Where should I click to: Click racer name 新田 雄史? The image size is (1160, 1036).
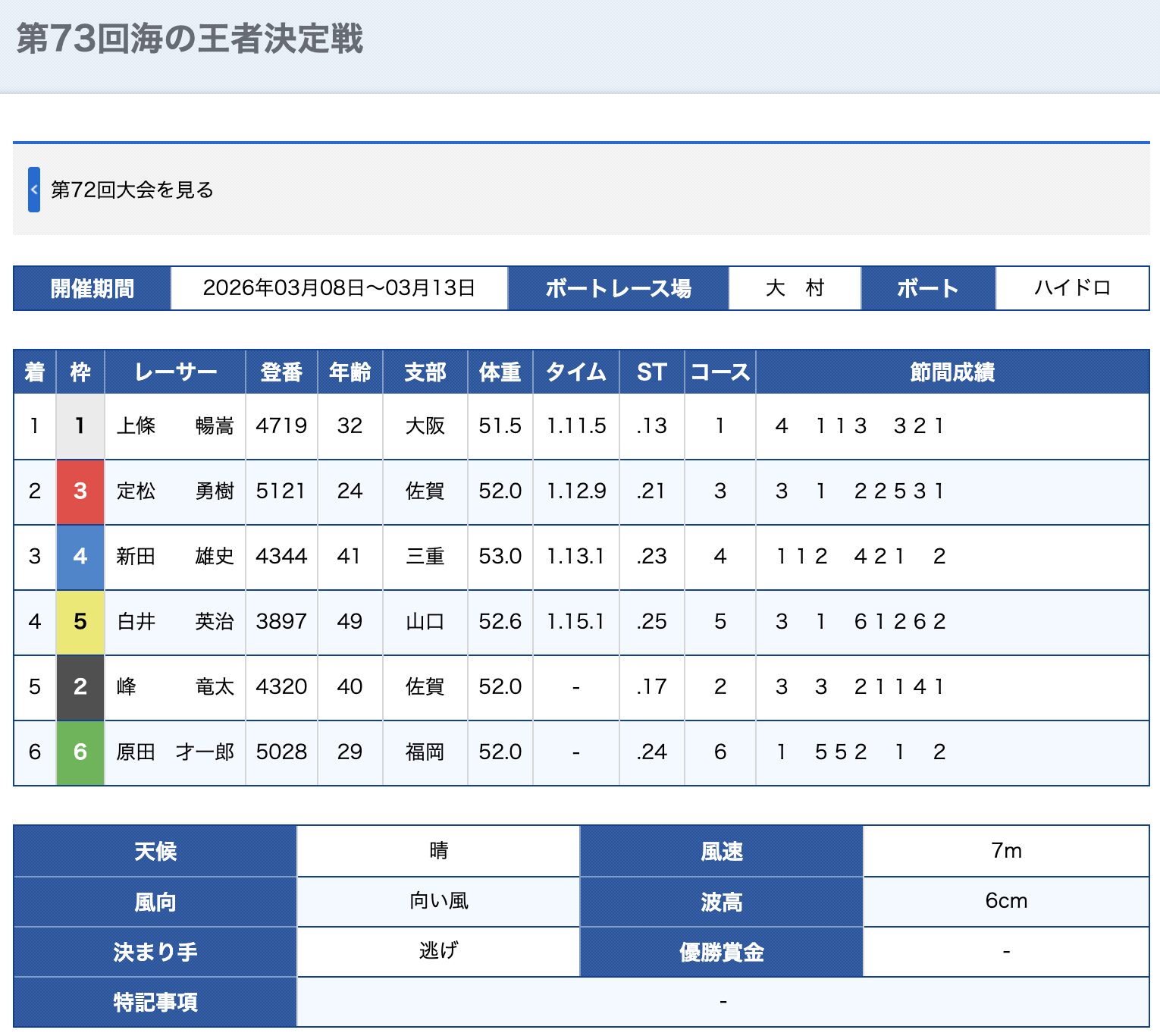coord(175,557)
